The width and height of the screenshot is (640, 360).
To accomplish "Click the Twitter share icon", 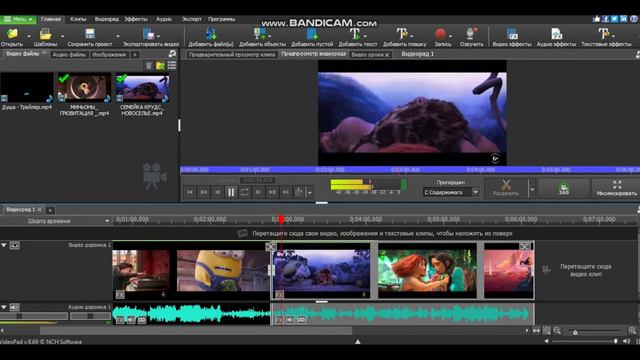I will point(615,19).
